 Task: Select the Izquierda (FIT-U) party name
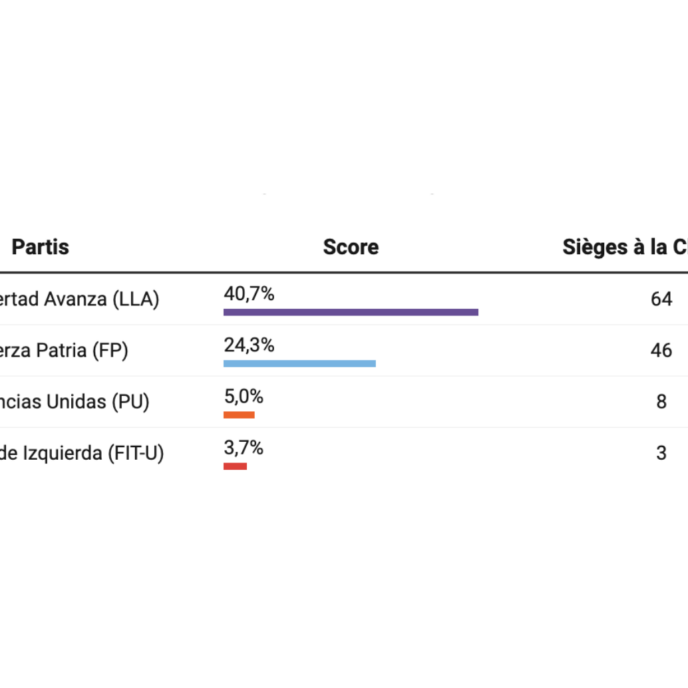tap(82, 453)
